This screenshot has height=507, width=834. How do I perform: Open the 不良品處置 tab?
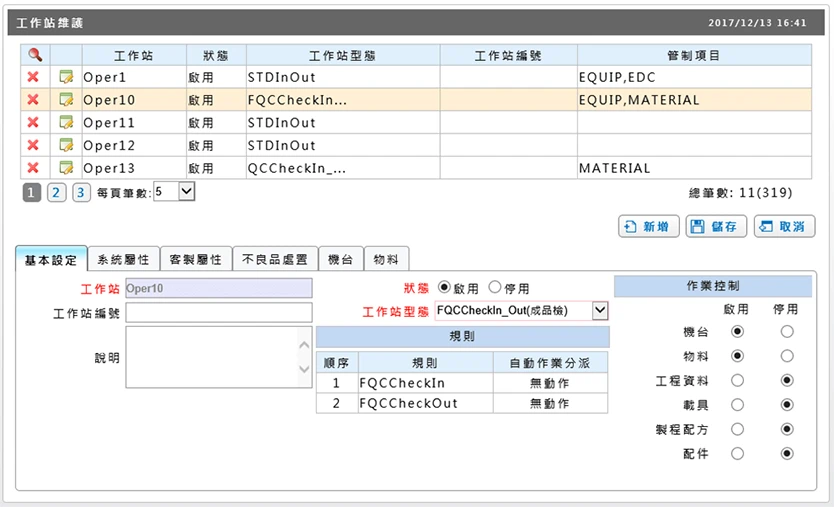click(275, 259)
